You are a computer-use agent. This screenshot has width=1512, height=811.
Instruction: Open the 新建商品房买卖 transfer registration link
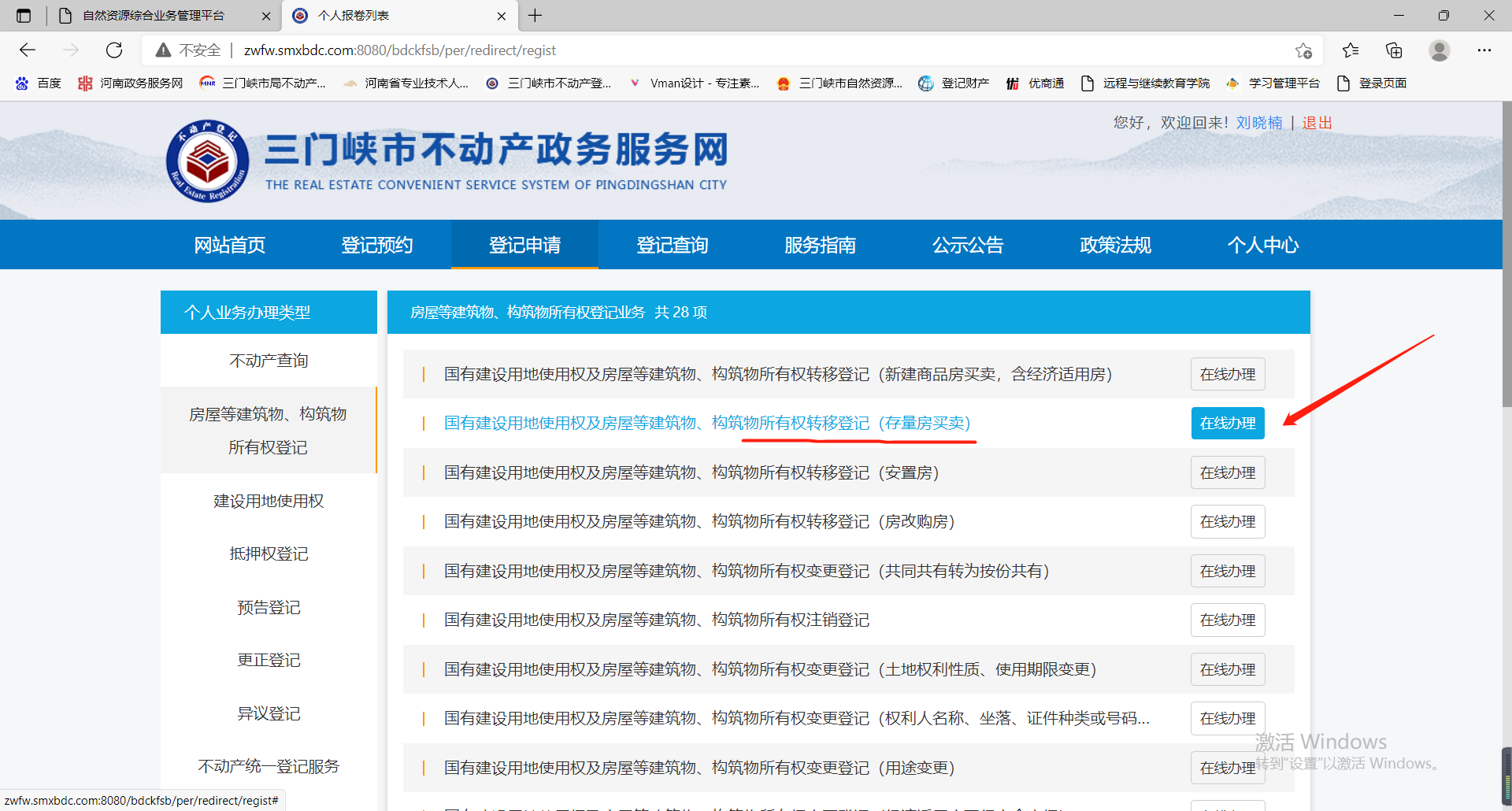[778, 374]
